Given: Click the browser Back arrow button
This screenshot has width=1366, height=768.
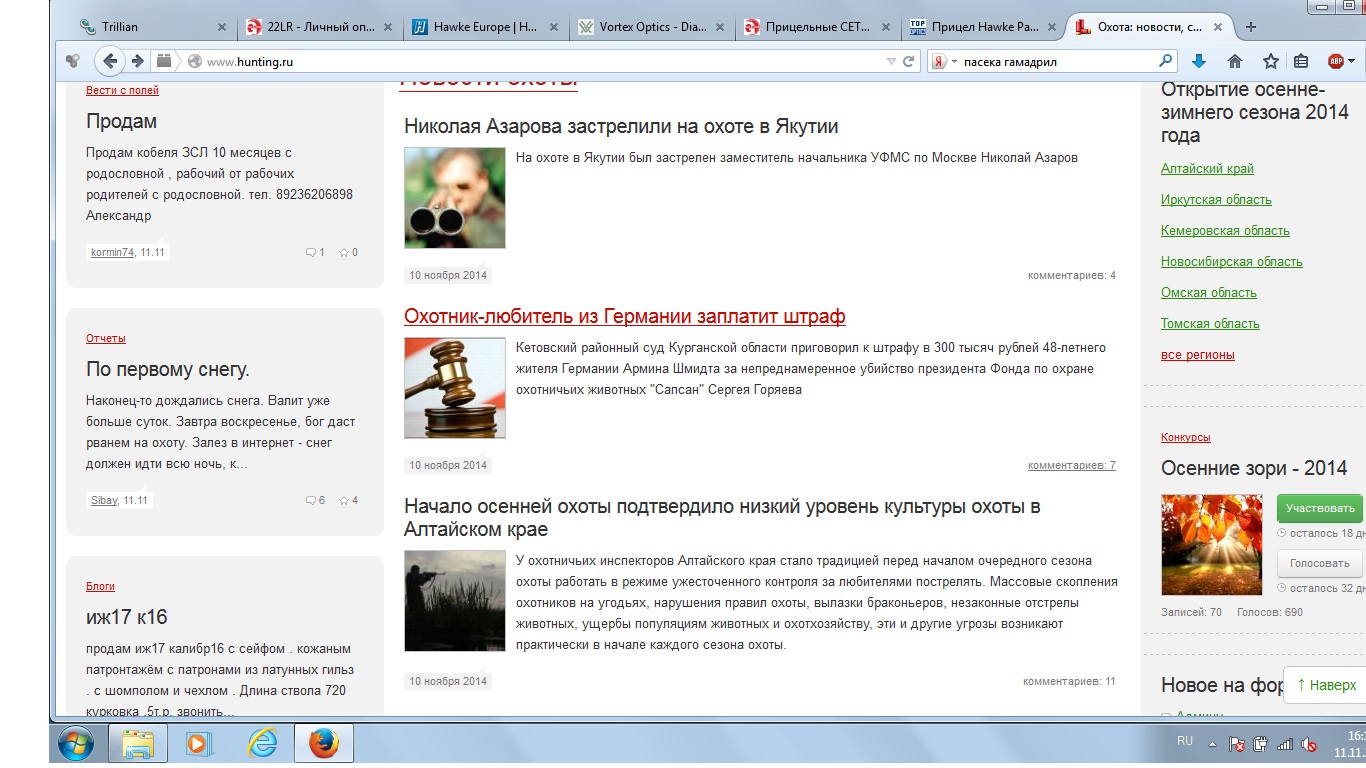Looking at the screenshot, I should (x=110, y=61).
